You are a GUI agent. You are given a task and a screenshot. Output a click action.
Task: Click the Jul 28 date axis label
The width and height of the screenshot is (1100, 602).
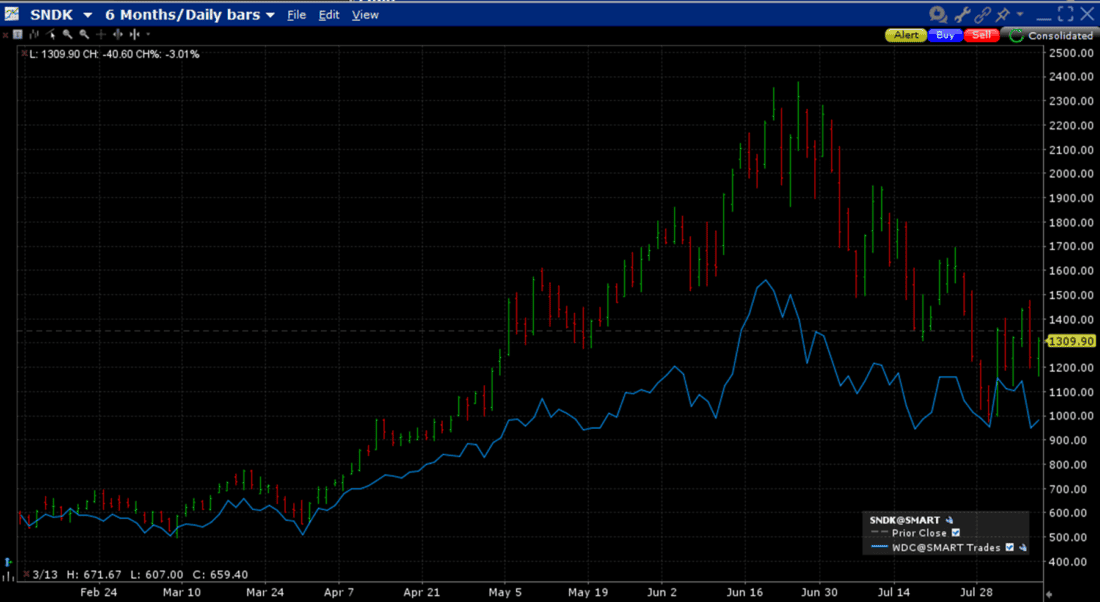tap(976, 592)
